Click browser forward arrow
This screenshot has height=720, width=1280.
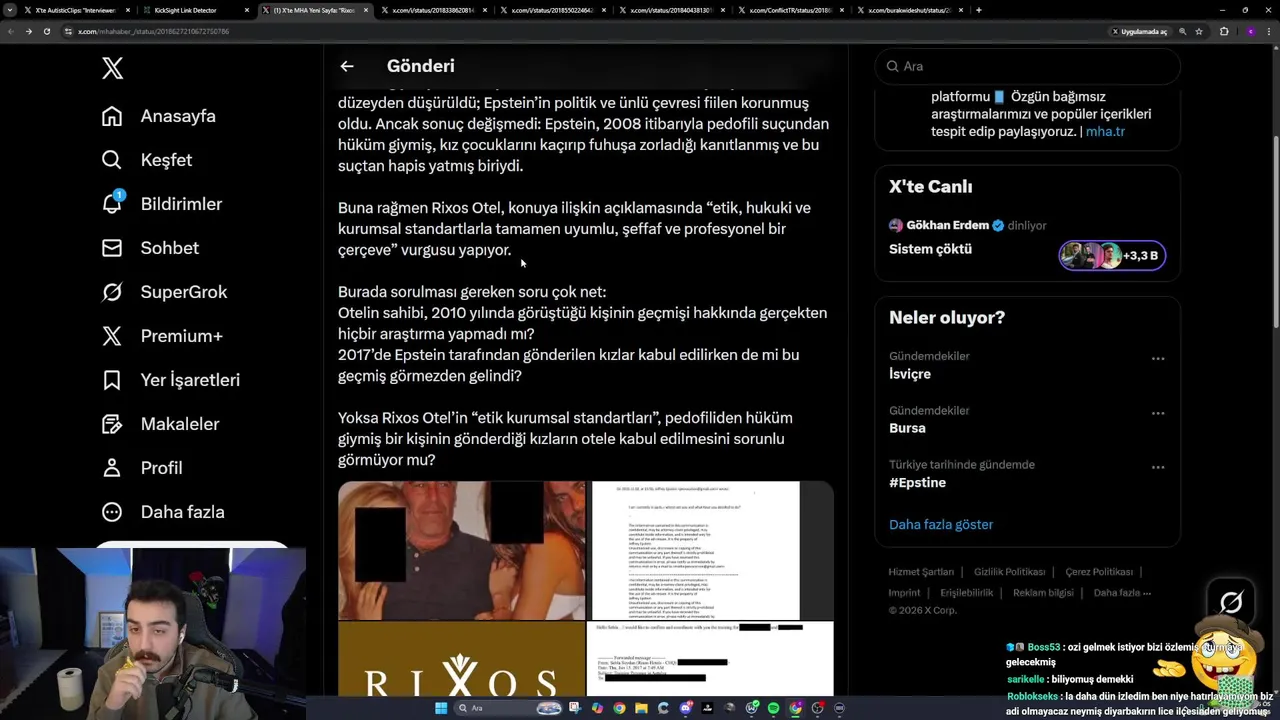tap(28, 31)
